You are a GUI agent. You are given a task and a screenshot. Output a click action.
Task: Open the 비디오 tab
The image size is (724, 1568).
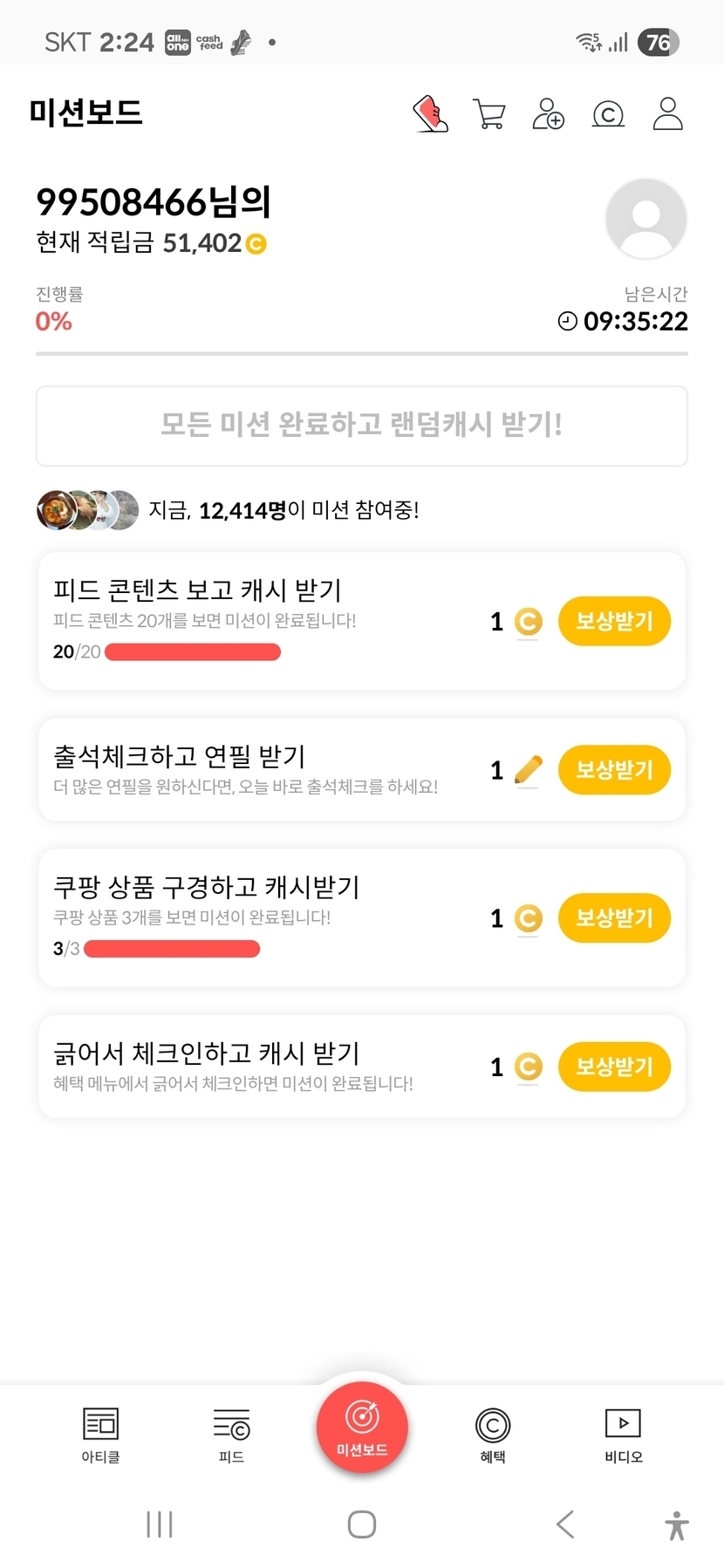coord(624,1435)
